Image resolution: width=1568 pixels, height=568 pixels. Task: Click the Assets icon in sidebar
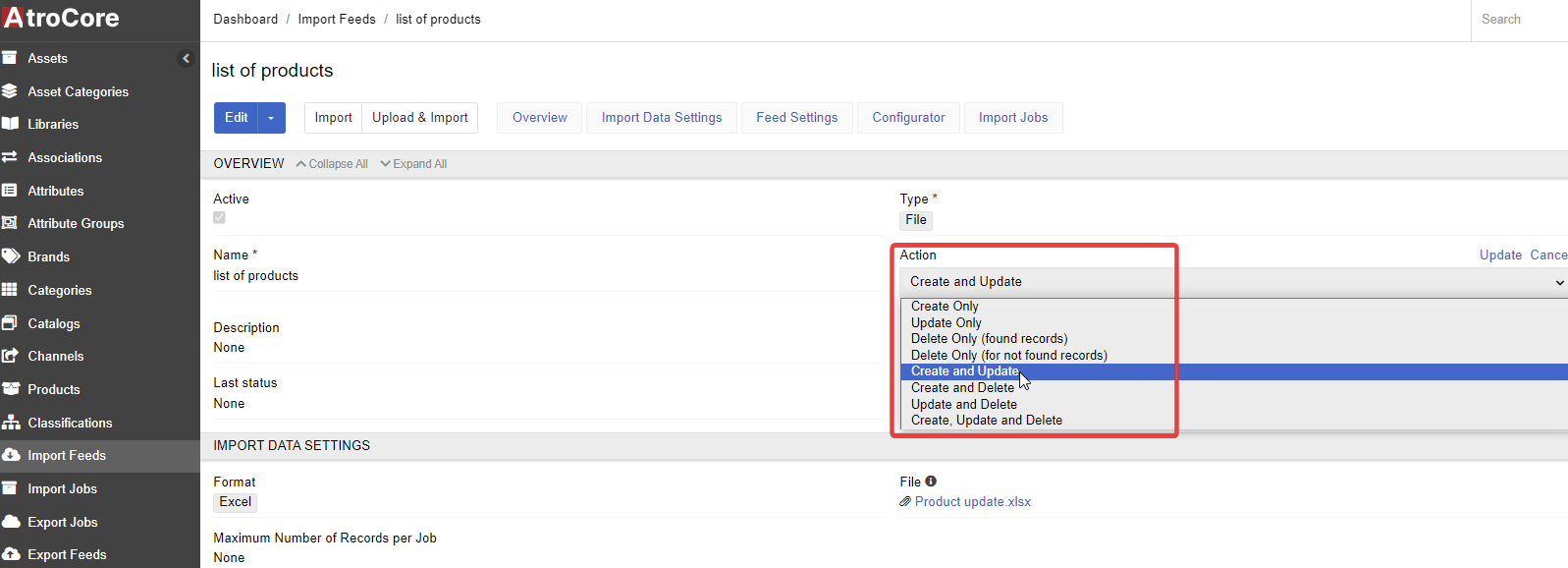click(10, 58)
